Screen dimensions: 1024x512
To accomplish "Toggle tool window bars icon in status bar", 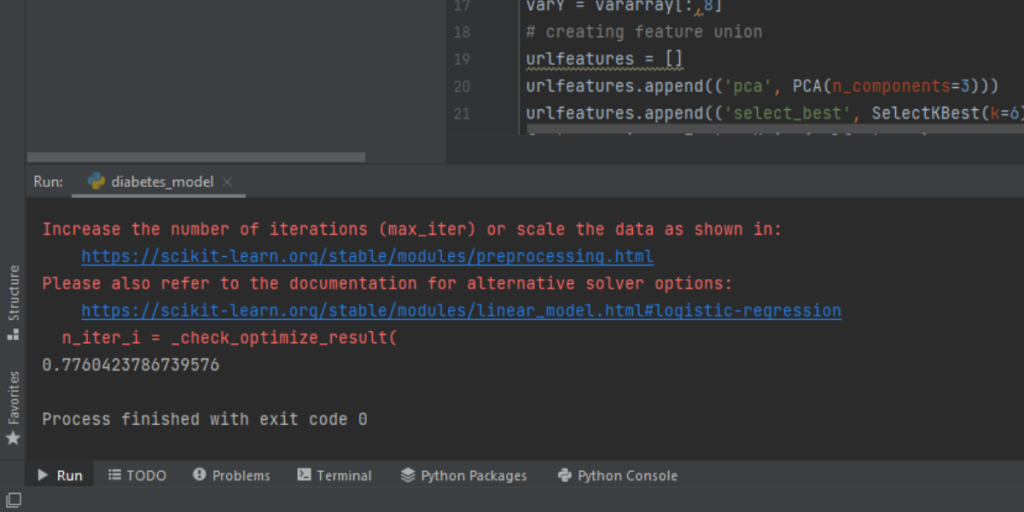I will point(13,500).
